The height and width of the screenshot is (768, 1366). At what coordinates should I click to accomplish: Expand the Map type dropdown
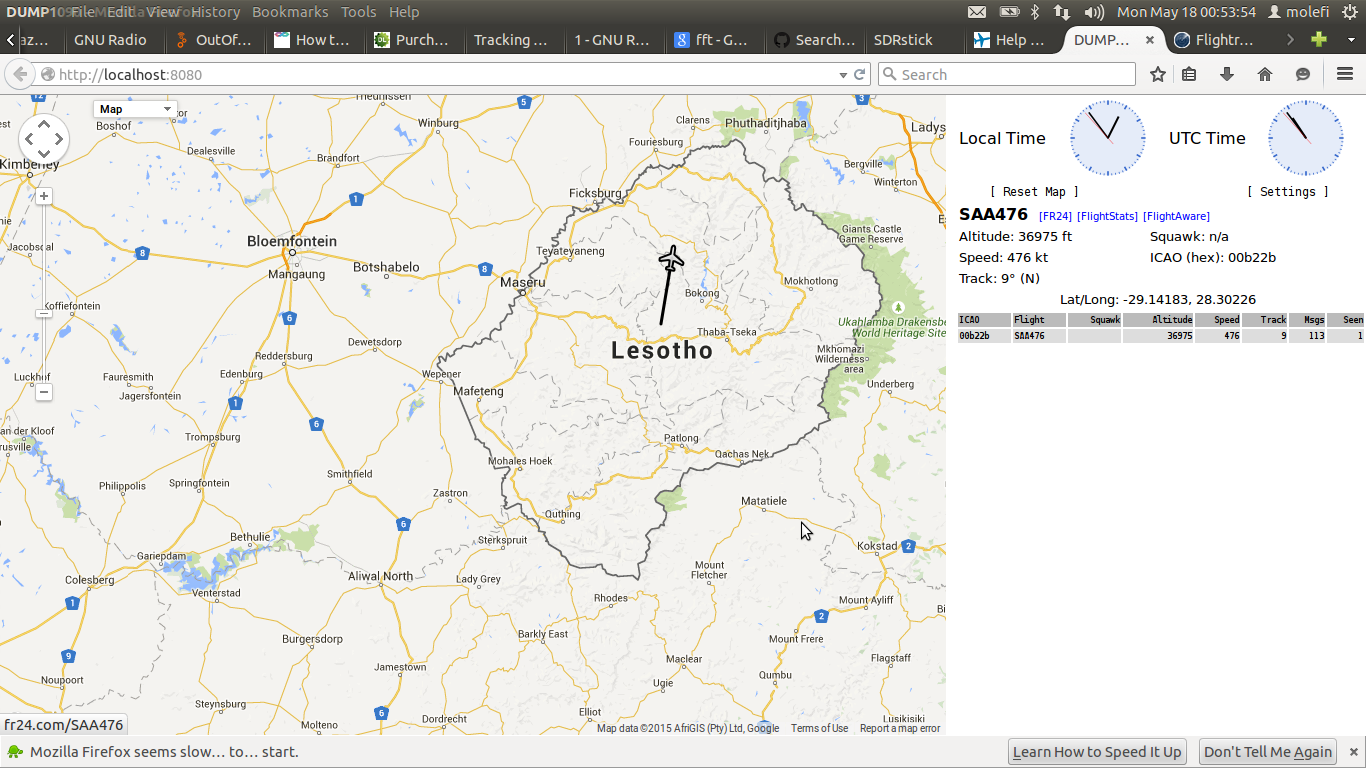tap(135, 109)
